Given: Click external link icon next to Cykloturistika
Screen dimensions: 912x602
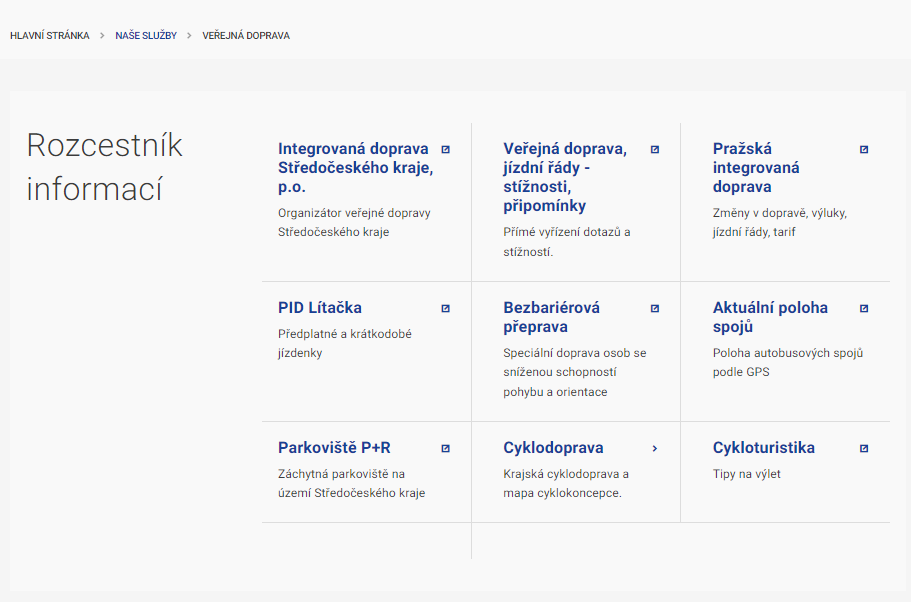Looking at the screenshot, I should click(x=864, y=448).
